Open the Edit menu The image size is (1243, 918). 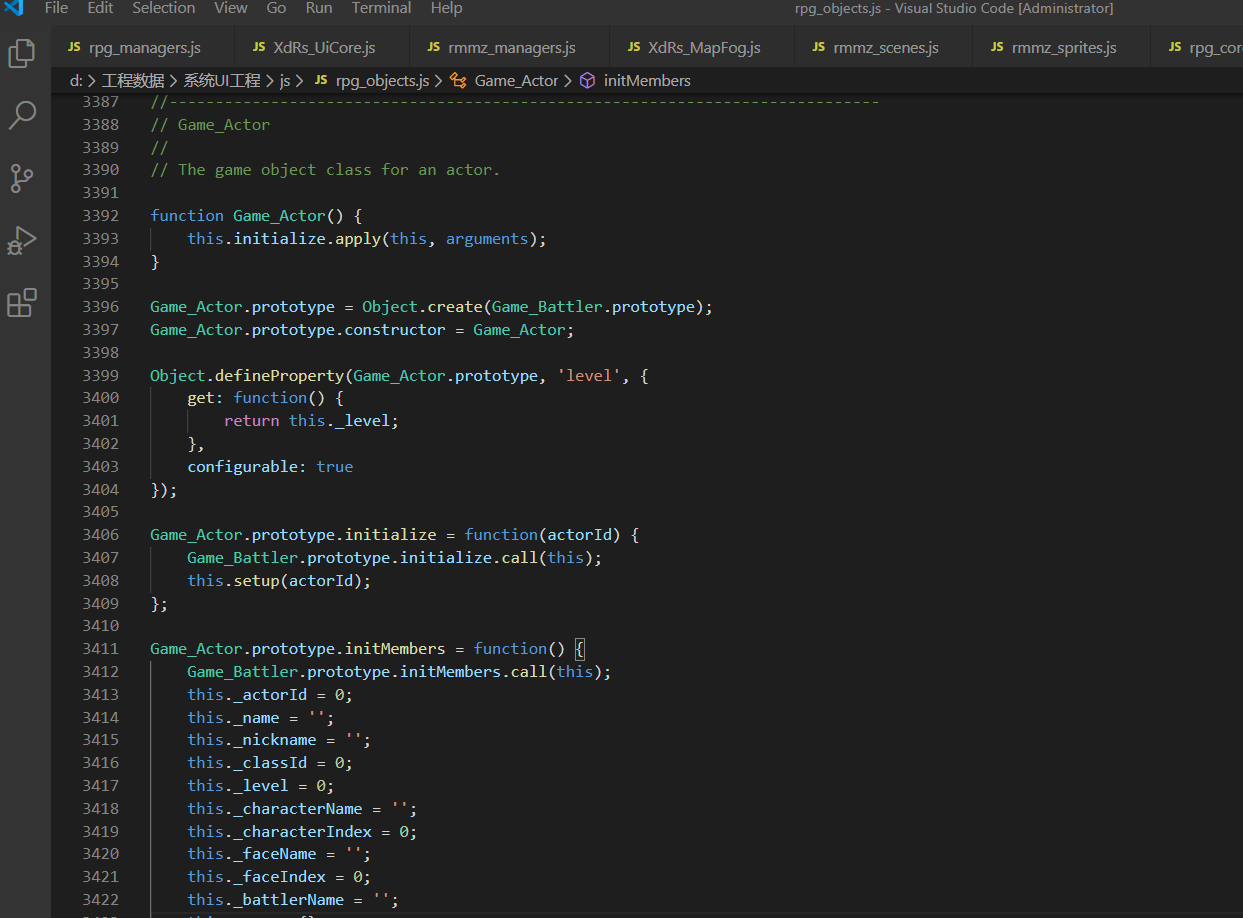click(x=100, y=8)
